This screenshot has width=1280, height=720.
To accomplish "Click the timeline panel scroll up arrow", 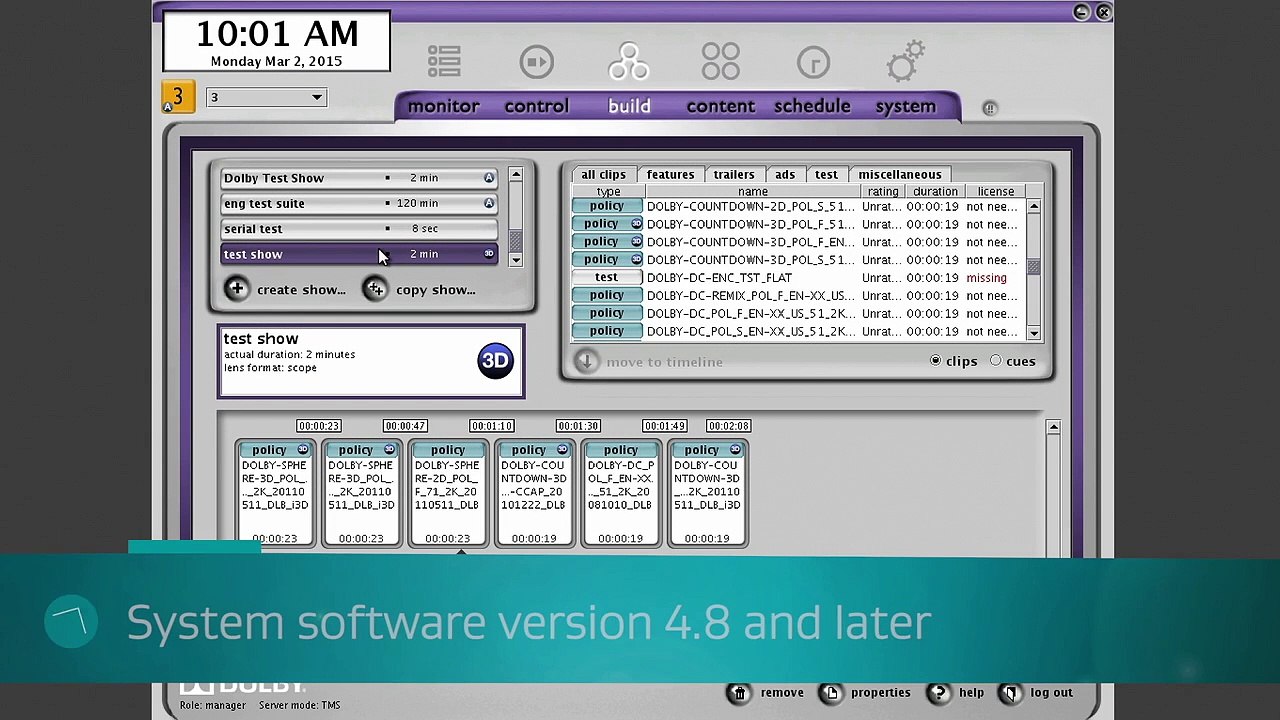I will tap(1053, 427).
